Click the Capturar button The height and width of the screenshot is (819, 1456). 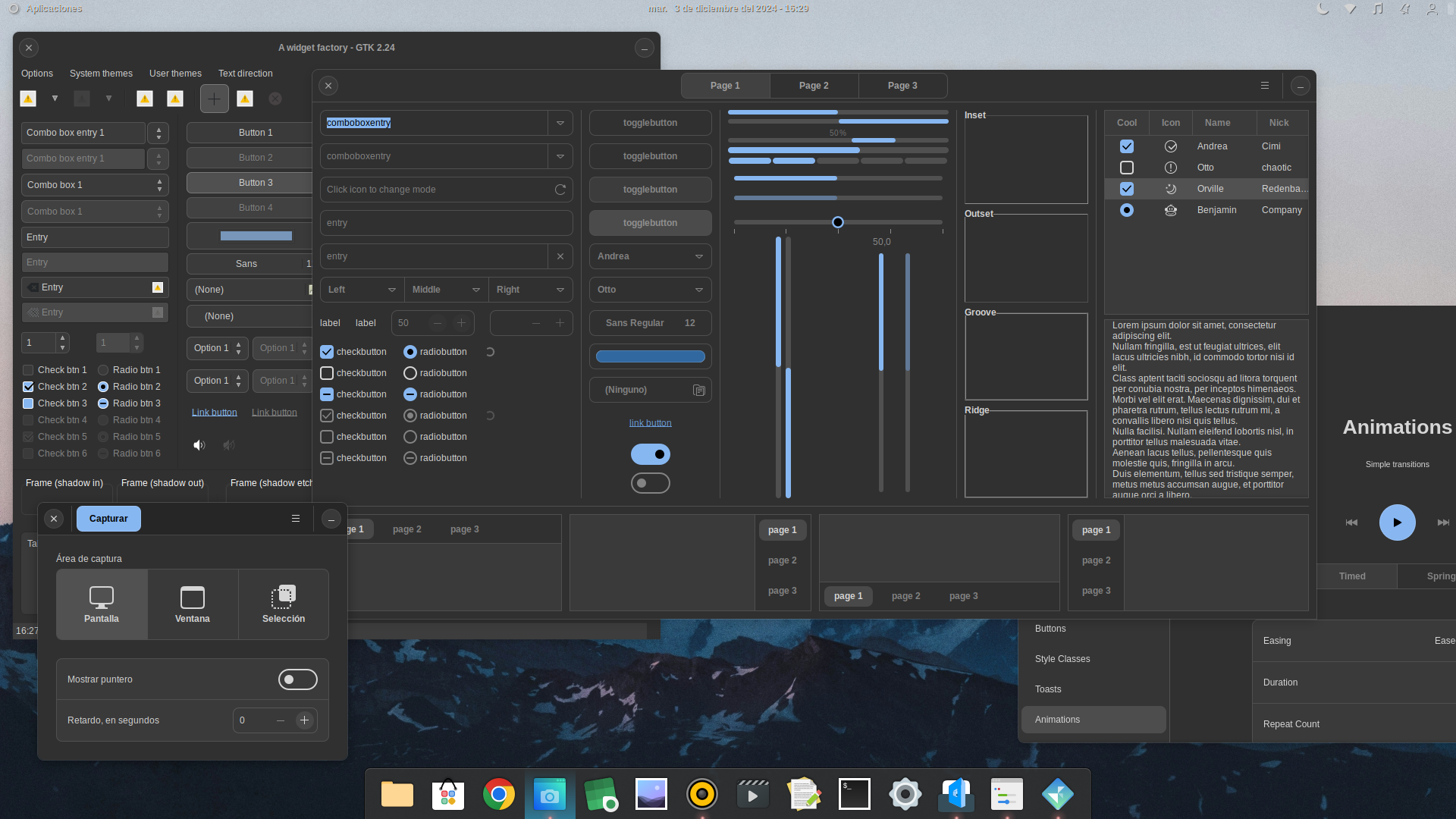coord(108,519)
